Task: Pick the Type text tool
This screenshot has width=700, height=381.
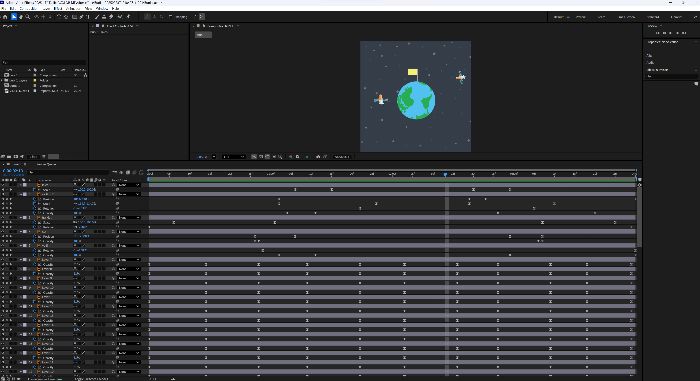Action: (x=88, y=17)
